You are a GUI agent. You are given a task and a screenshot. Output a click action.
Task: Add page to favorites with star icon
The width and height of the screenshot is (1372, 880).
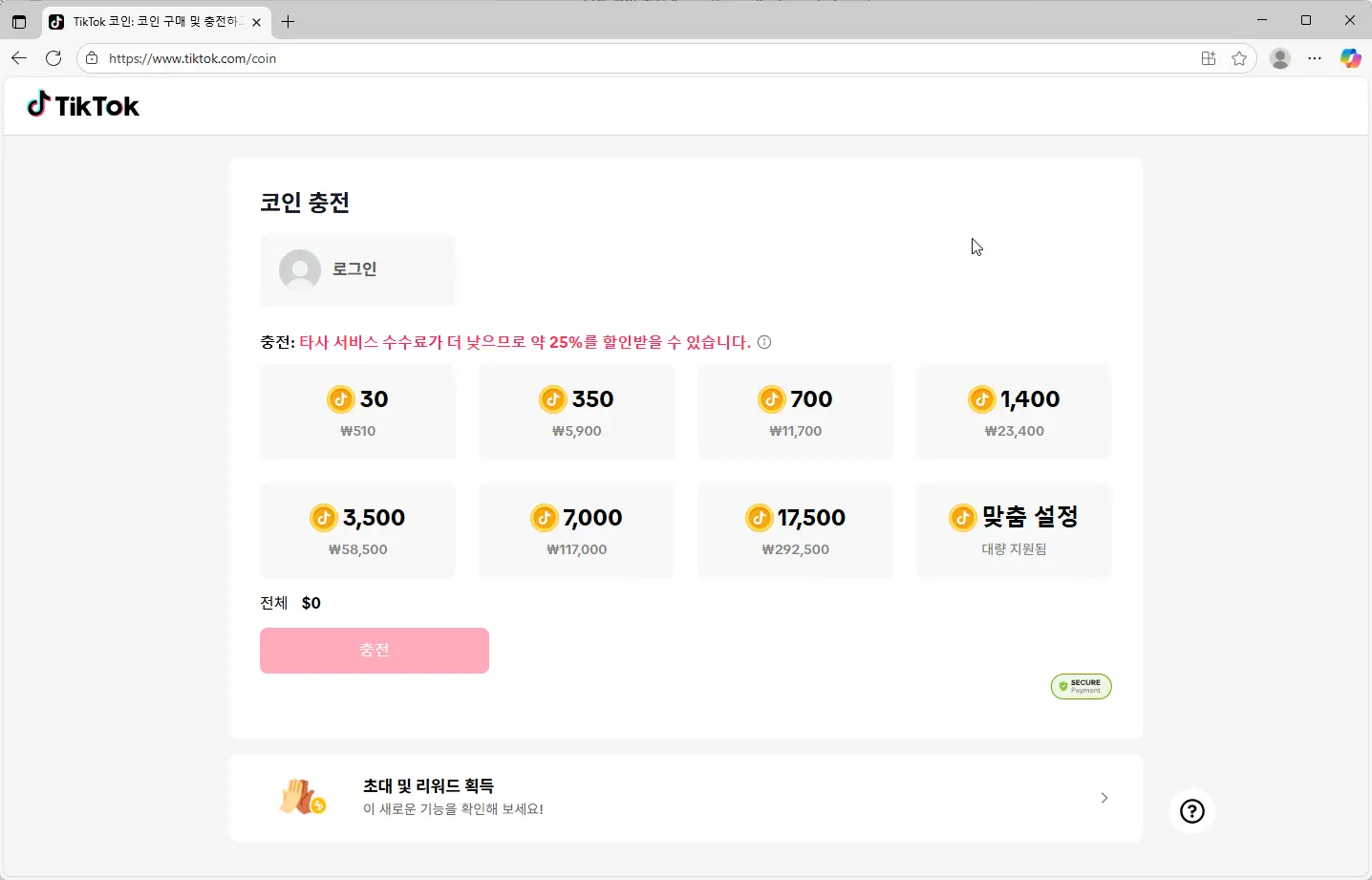1239,58
